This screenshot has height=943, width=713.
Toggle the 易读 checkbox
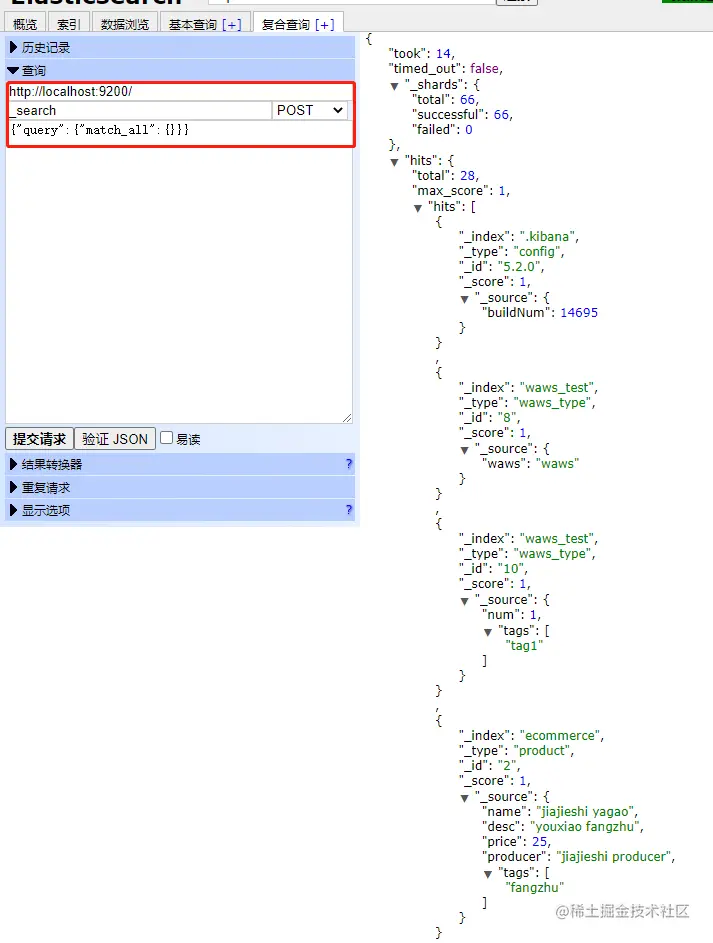click(167, 438)
